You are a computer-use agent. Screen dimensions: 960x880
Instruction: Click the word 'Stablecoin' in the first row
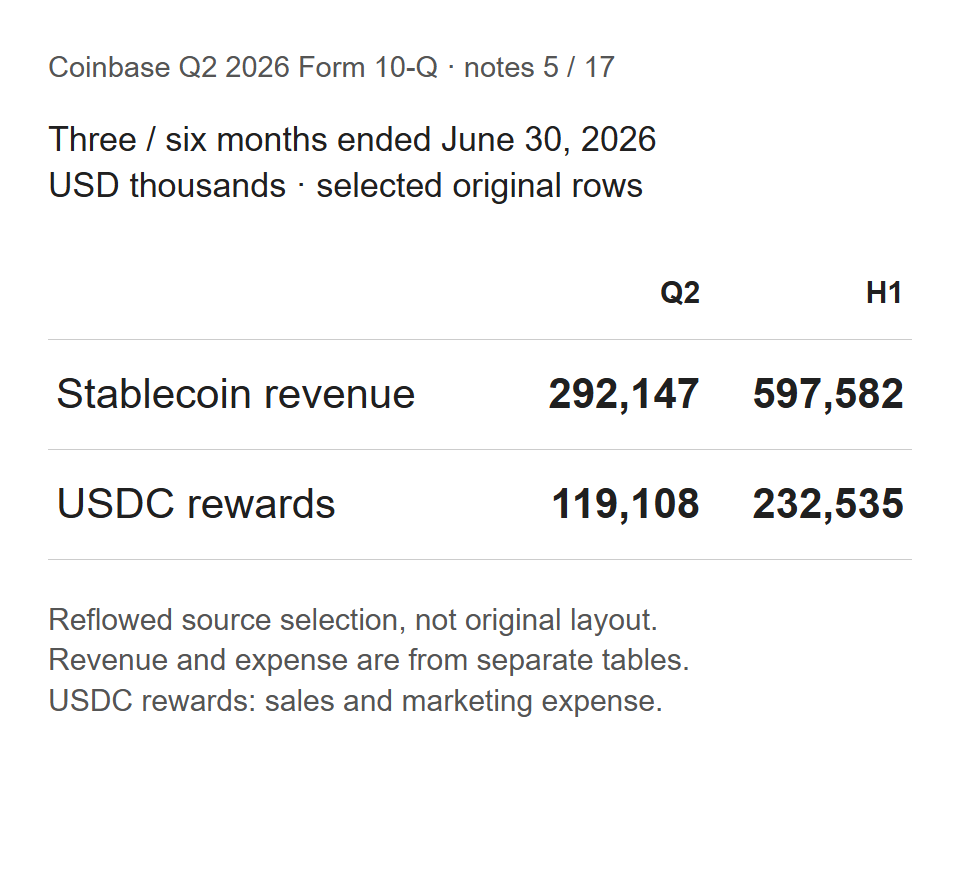(154, 394)
